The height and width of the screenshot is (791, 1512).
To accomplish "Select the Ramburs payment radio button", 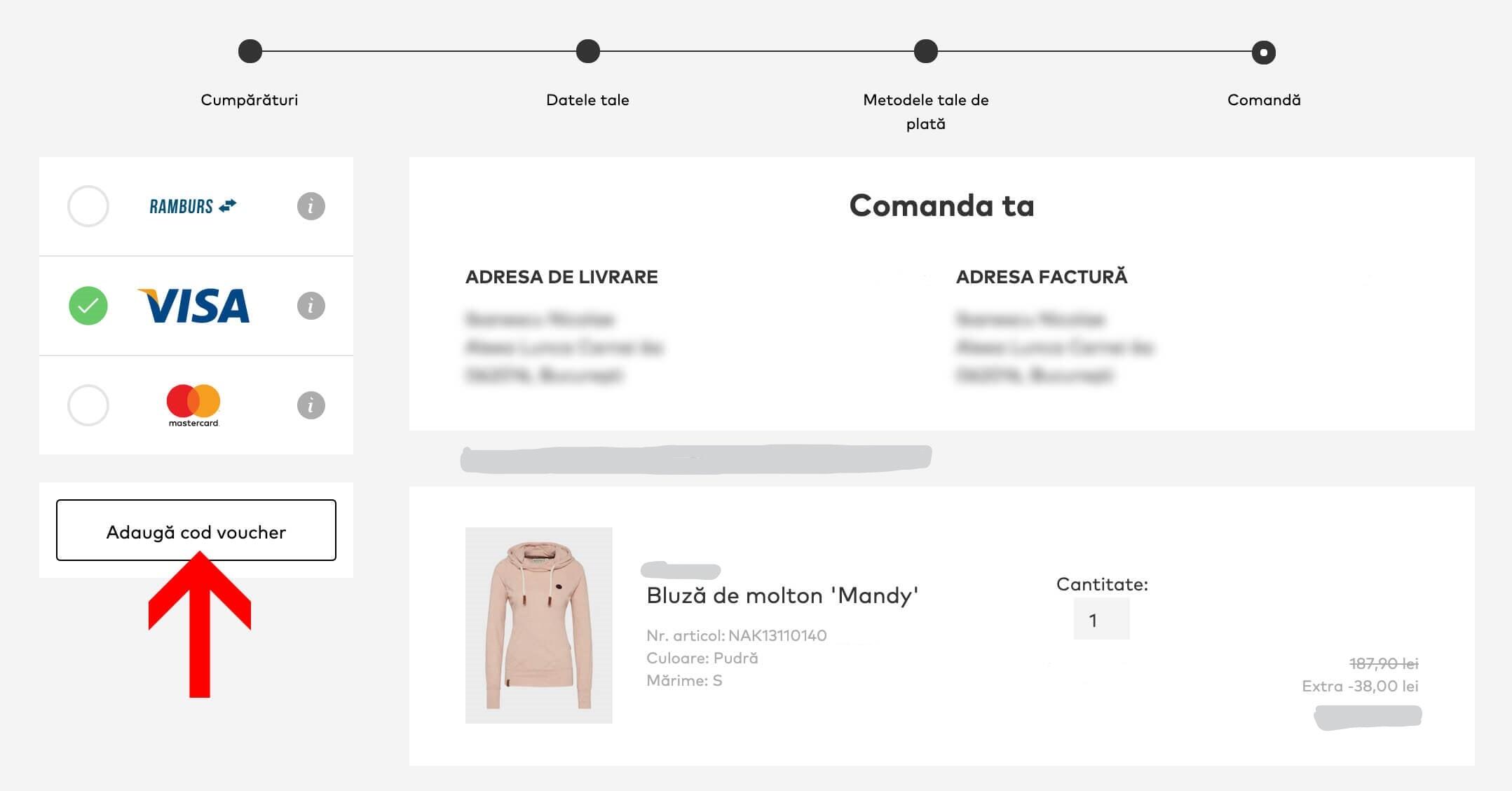I will click(x=88, y=206).
